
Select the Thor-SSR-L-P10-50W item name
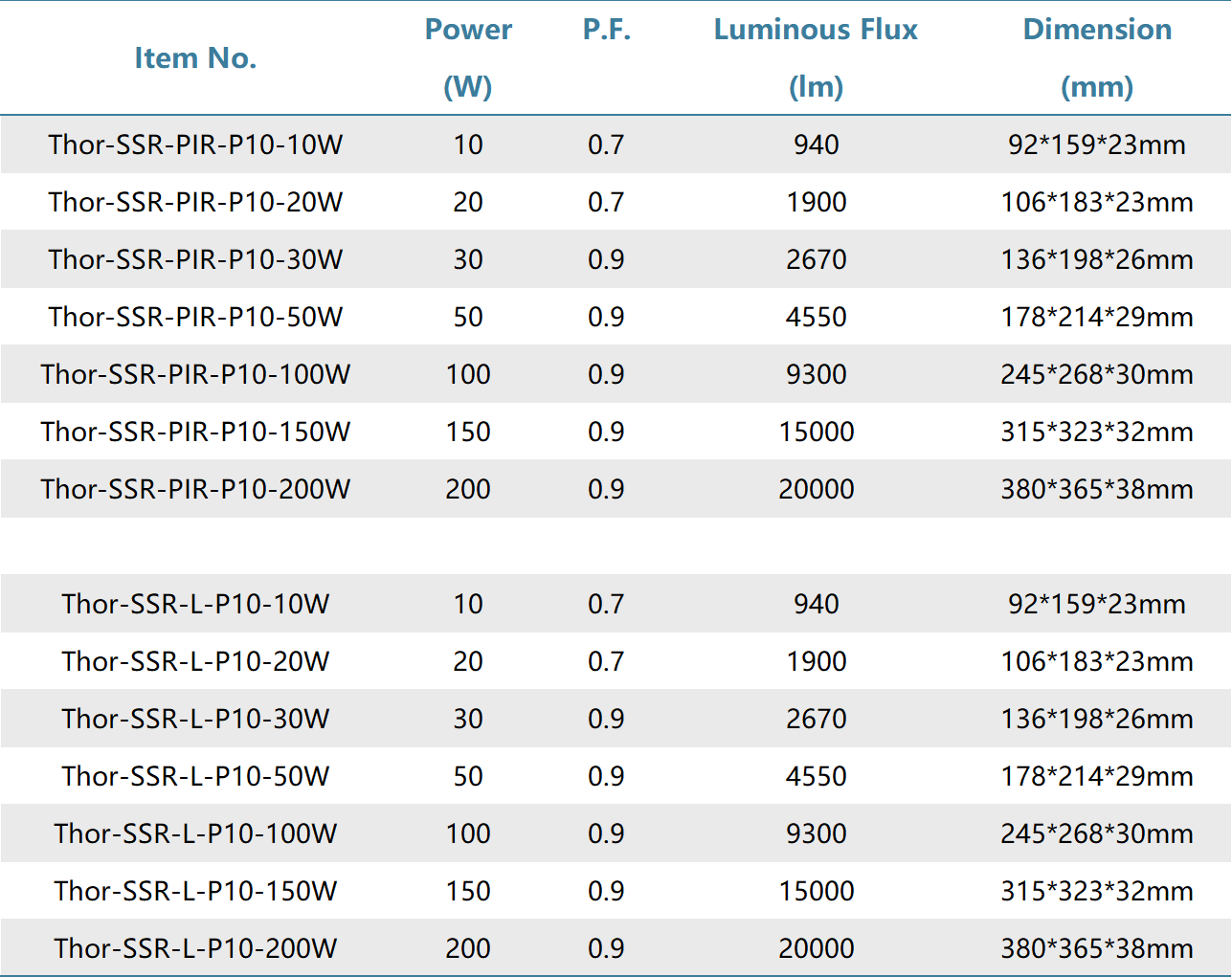(195, 776)
